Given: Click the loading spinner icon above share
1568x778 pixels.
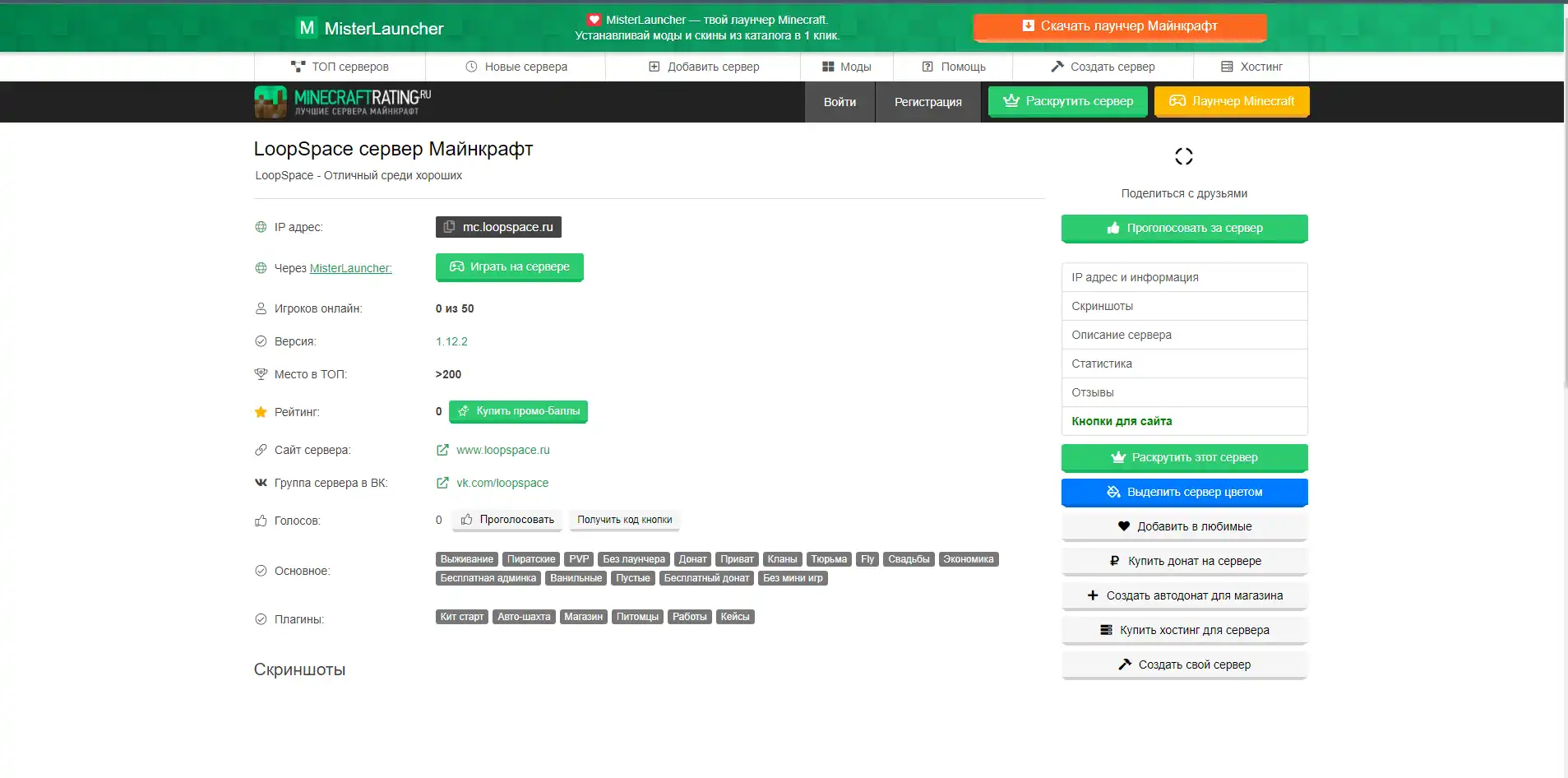Looking at the screenshot, I should coord(1184,156).
